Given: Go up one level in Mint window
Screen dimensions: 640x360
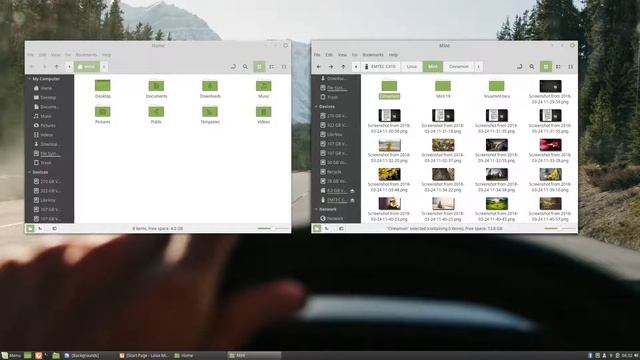Looking at the screenshot, I should coord(343,67).
